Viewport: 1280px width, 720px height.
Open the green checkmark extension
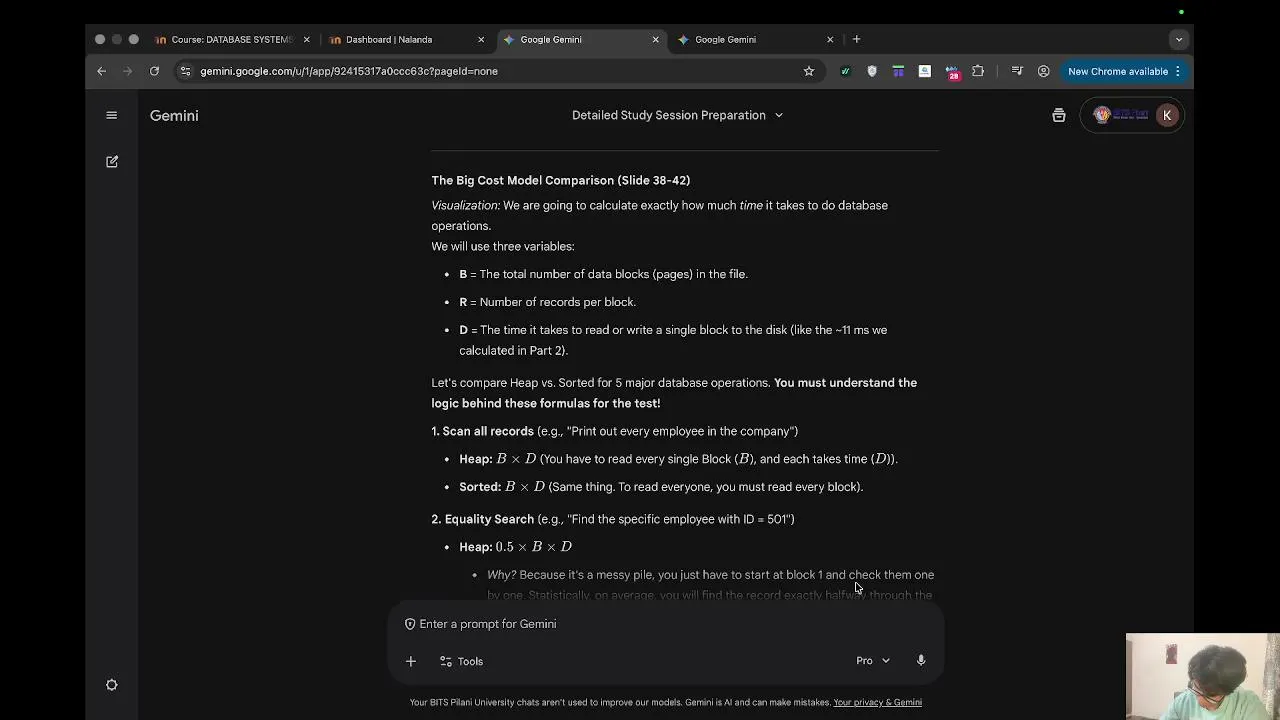click(845, 71)
